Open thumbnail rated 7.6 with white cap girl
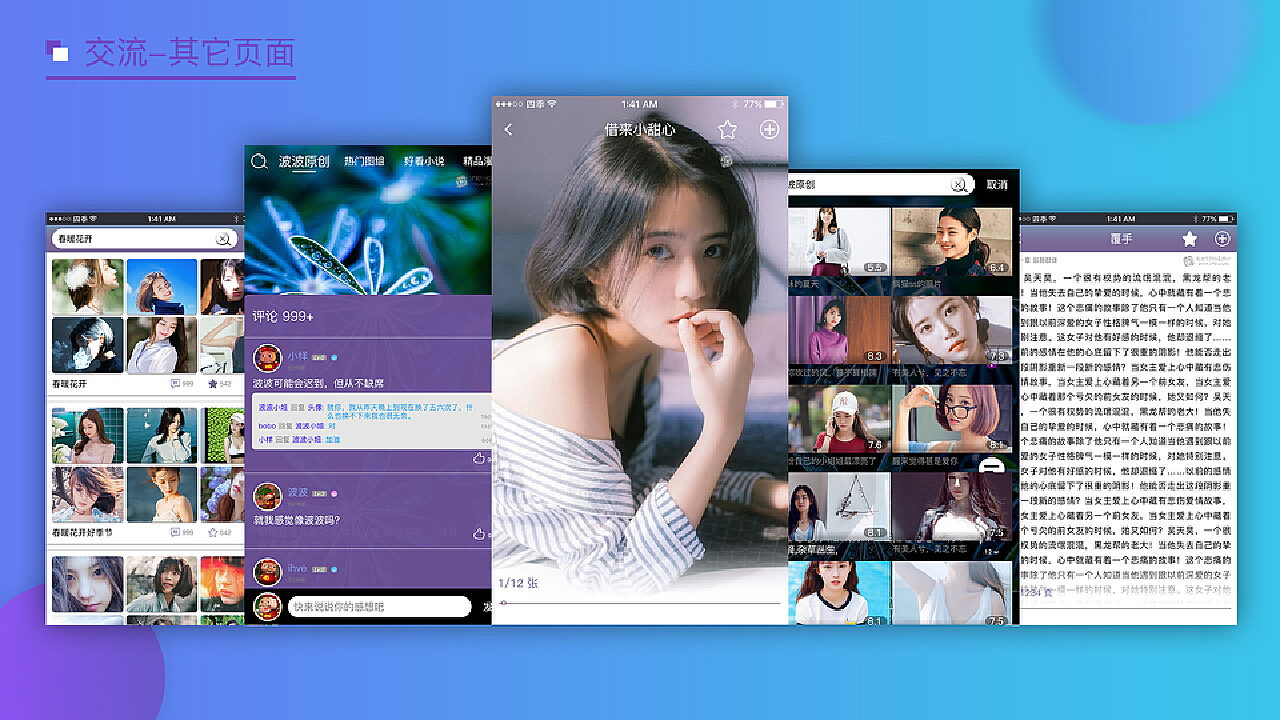This screenshot has width=1280, height=720. [x=840, y=418]
